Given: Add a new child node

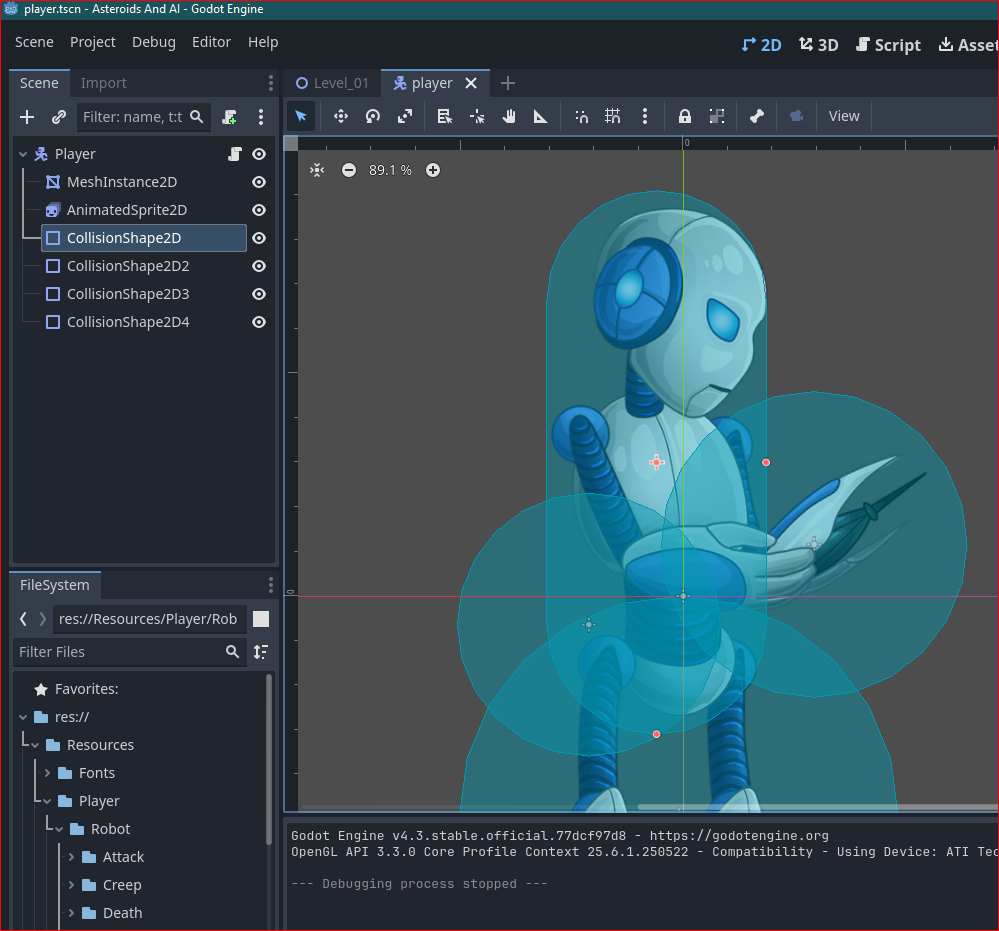Looking at the screenshot, I should (27, 117).
